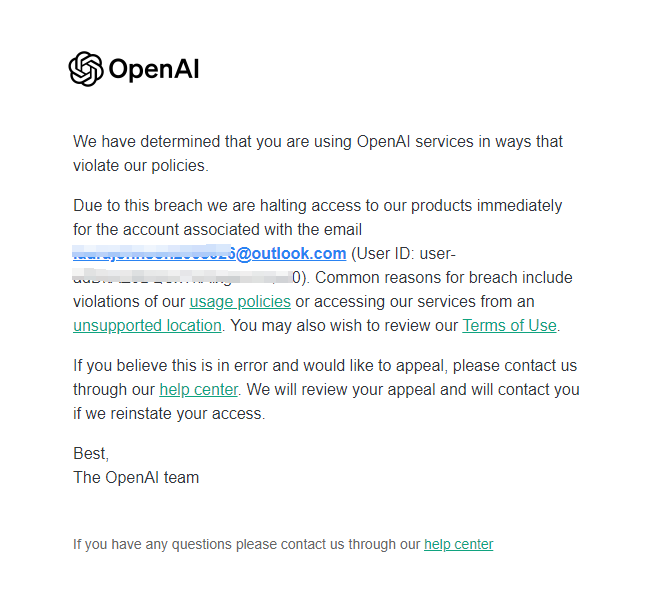Click 'If you believe this is in error' text

325,365
